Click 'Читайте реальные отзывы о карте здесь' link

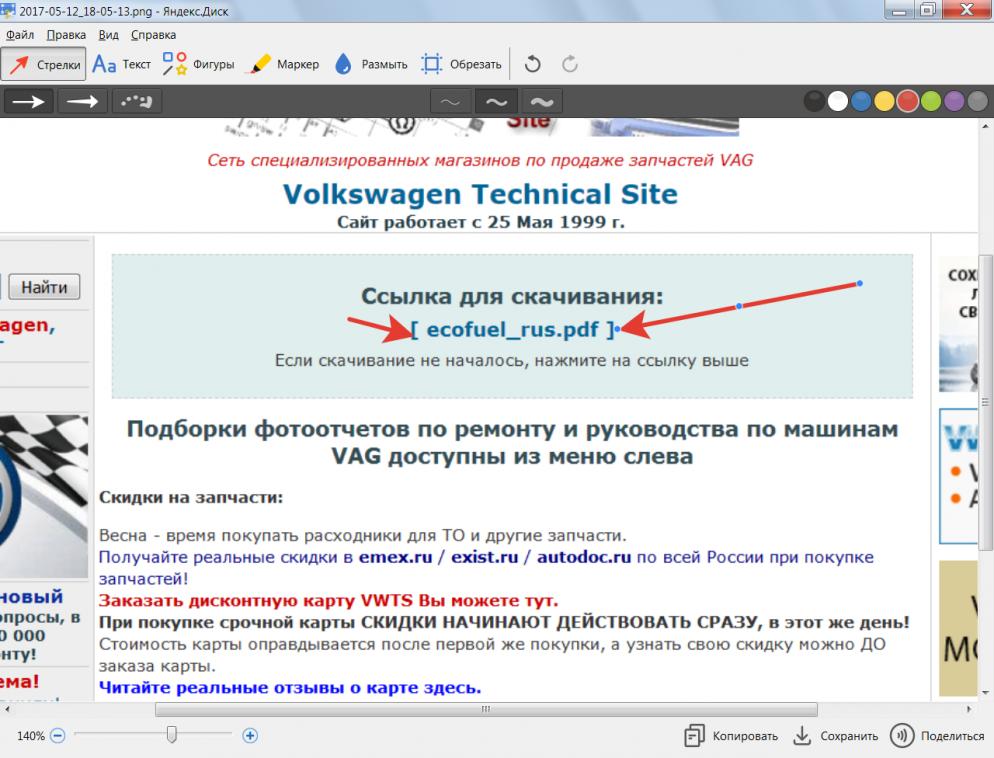coord(290,688)
